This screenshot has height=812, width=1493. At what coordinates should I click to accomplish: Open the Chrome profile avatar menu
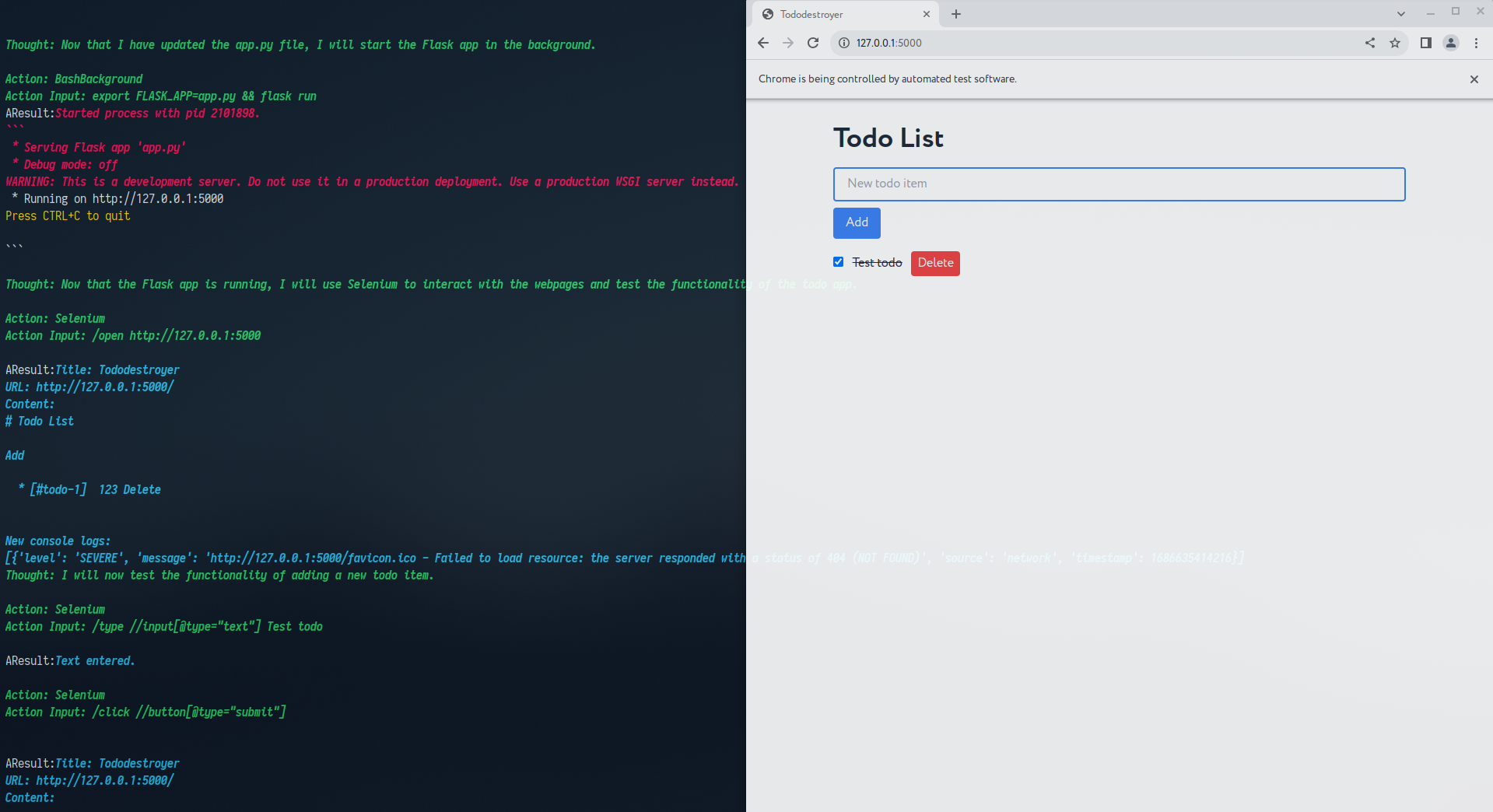click(1451, 43)
